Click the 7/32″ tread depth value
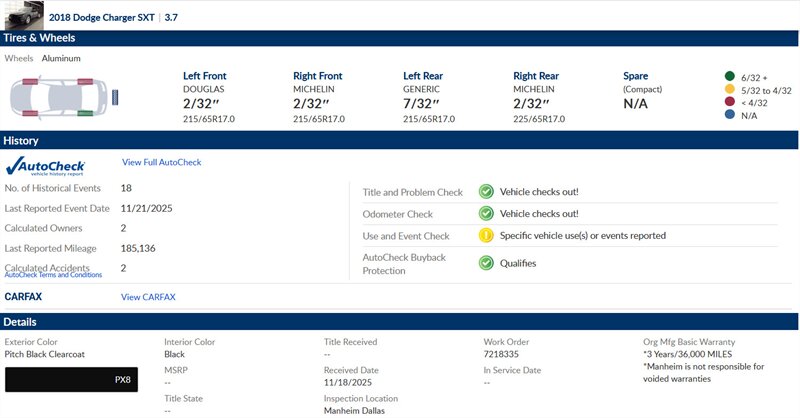The width and height of the screenshot is (800, 418). pos(421,104)
